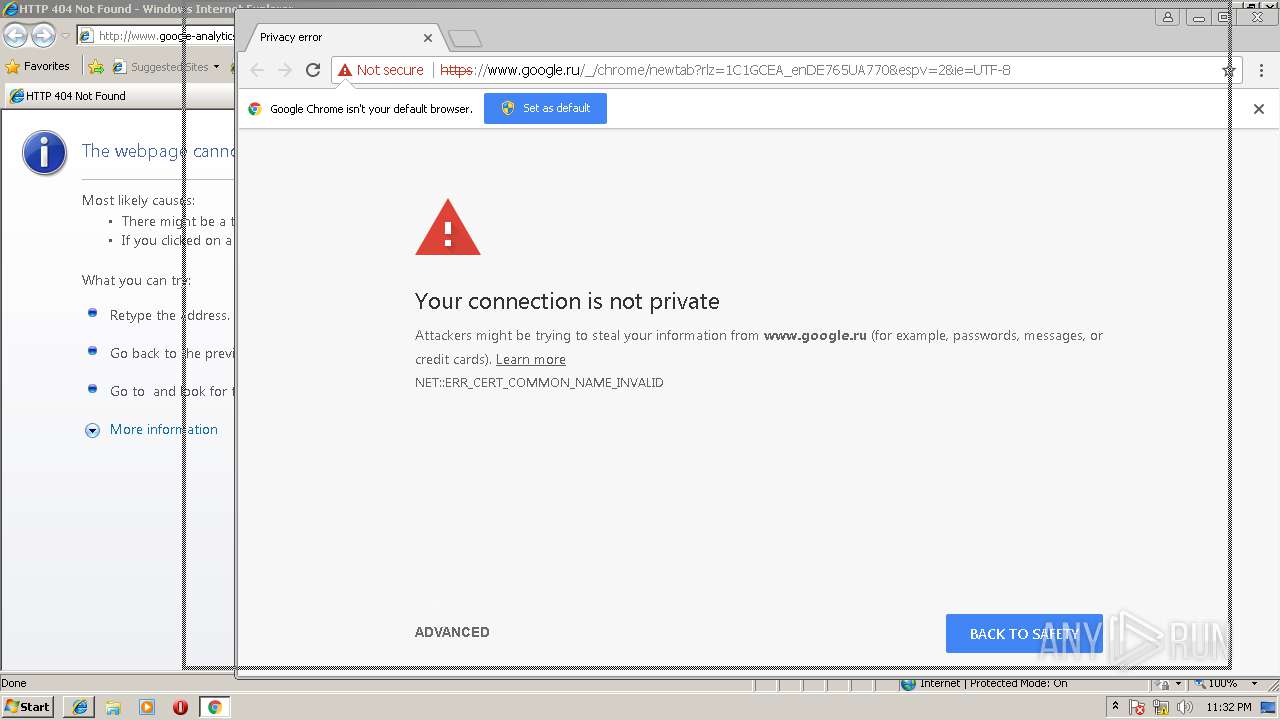Image resolution: width=1280 pixels, height=720 pixels.
Task: Open the Chrome three-dot menu
Action: pyautogui.click(x=1261, y=70)
